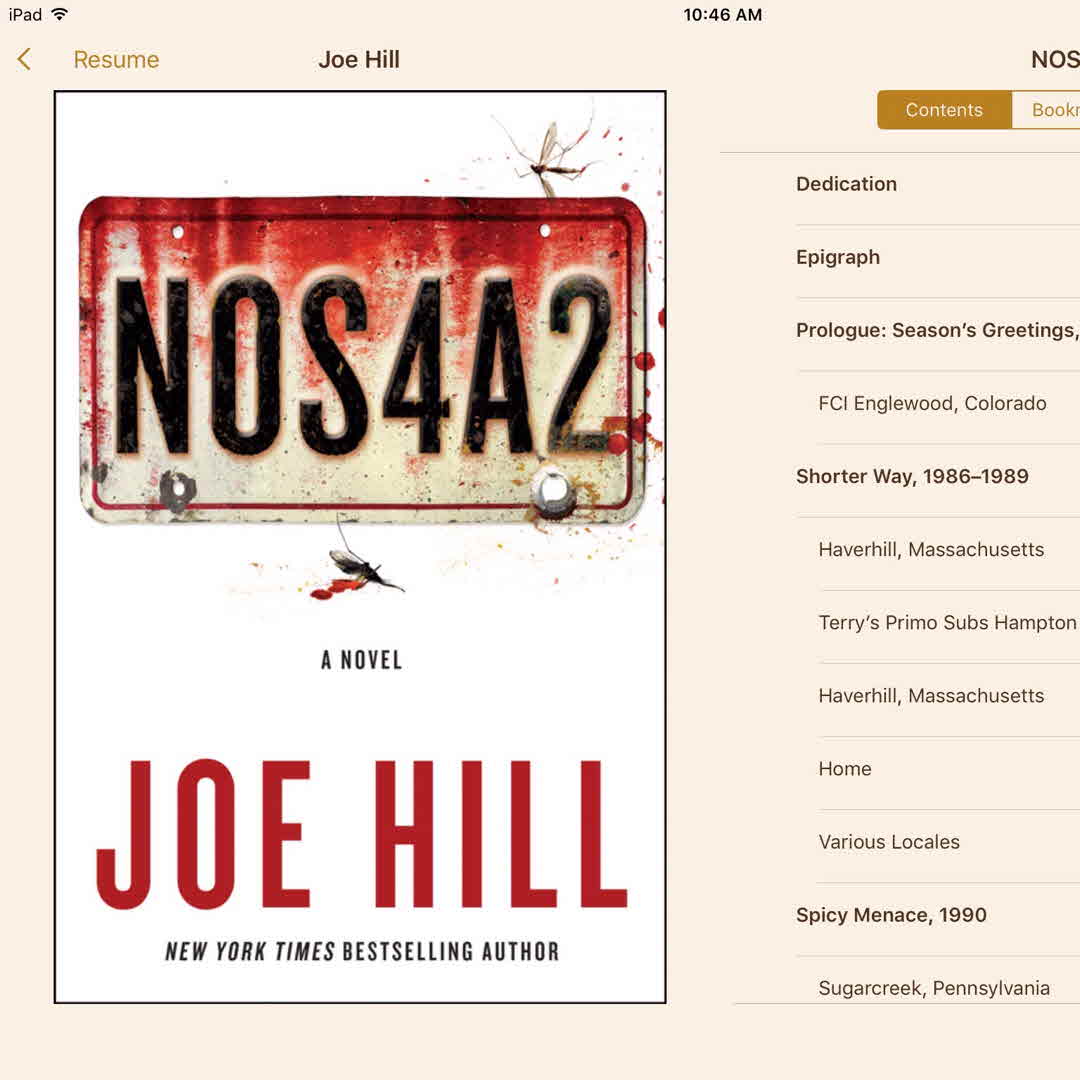This screenshot has width=1080, height=1080.
Task: Tap the clock in status bar
Action: pos(723,14)
